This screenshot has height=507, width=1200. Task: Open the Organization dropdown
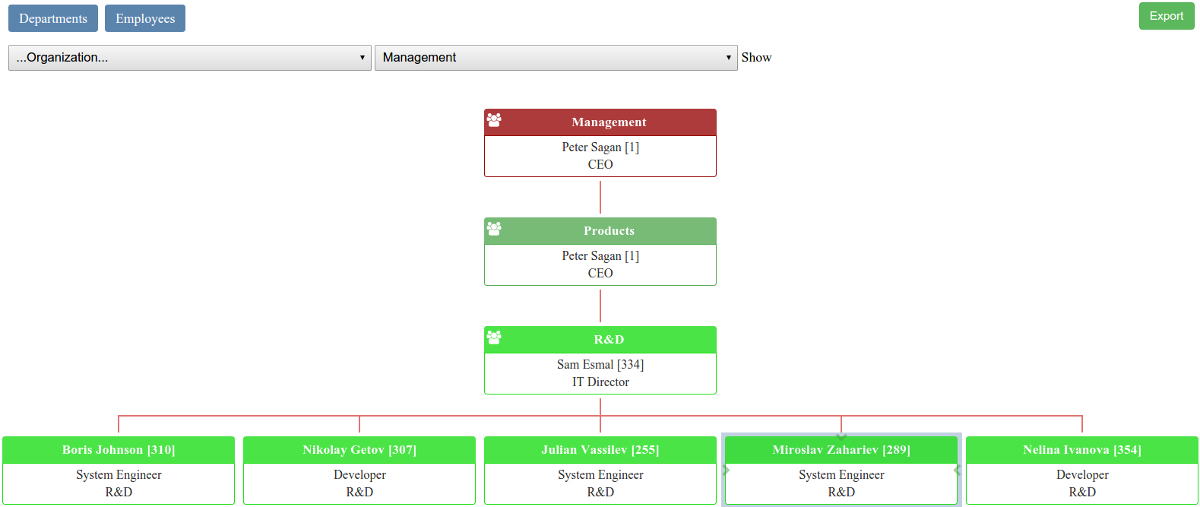coord(190,58)
